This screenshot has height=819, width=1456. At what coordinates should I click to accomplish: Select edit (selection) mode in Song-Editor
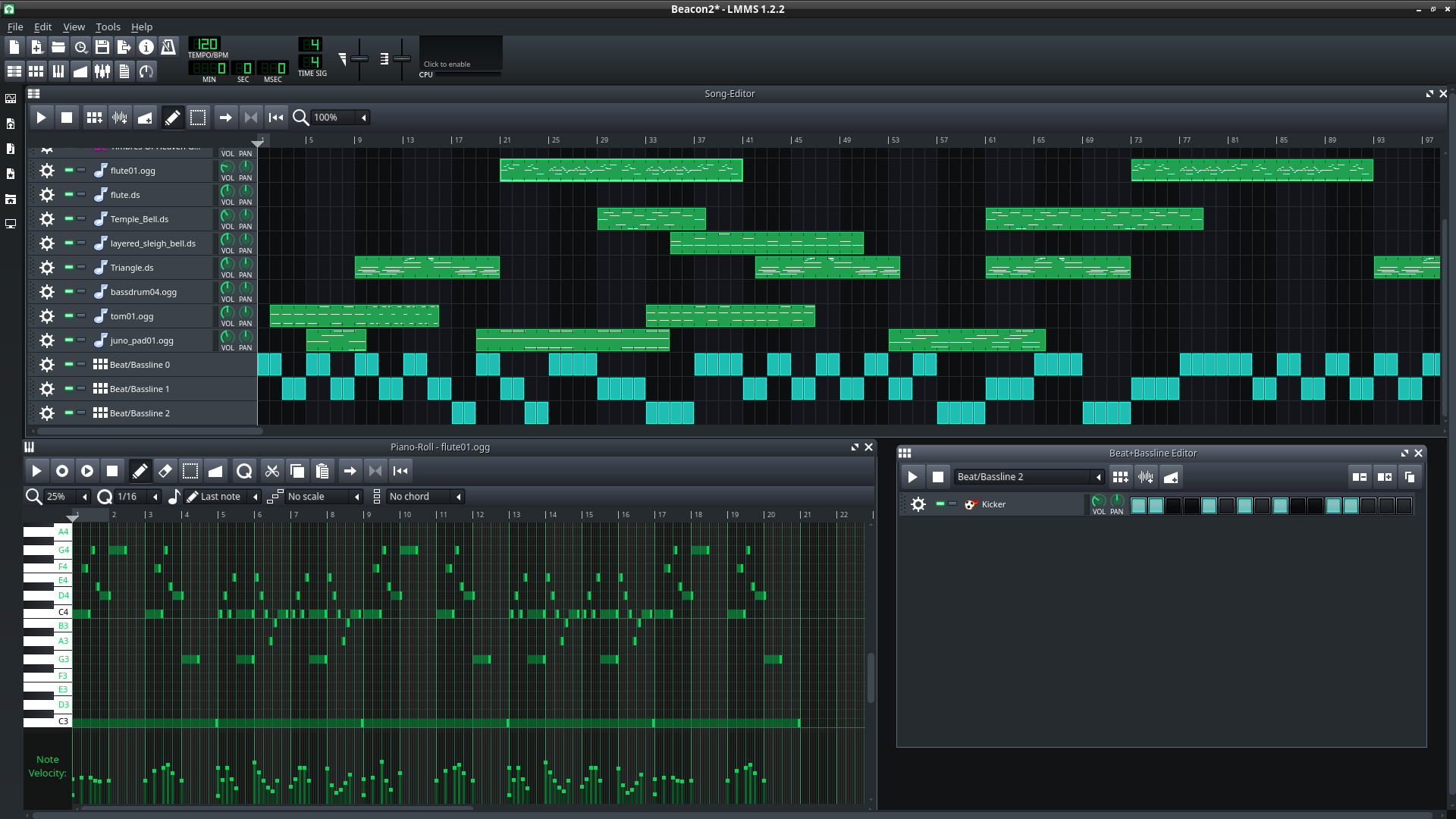198,118
